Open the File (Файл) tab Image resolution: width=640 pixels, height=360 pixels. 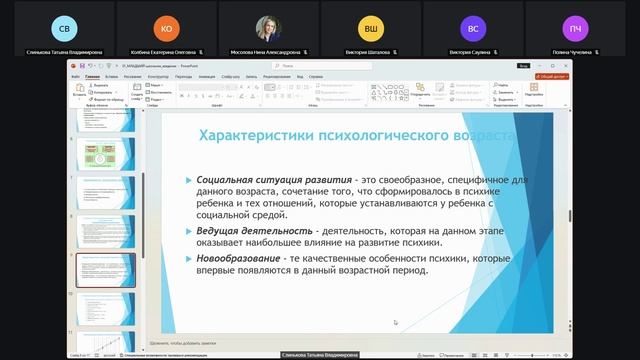(x=76, y=77)
